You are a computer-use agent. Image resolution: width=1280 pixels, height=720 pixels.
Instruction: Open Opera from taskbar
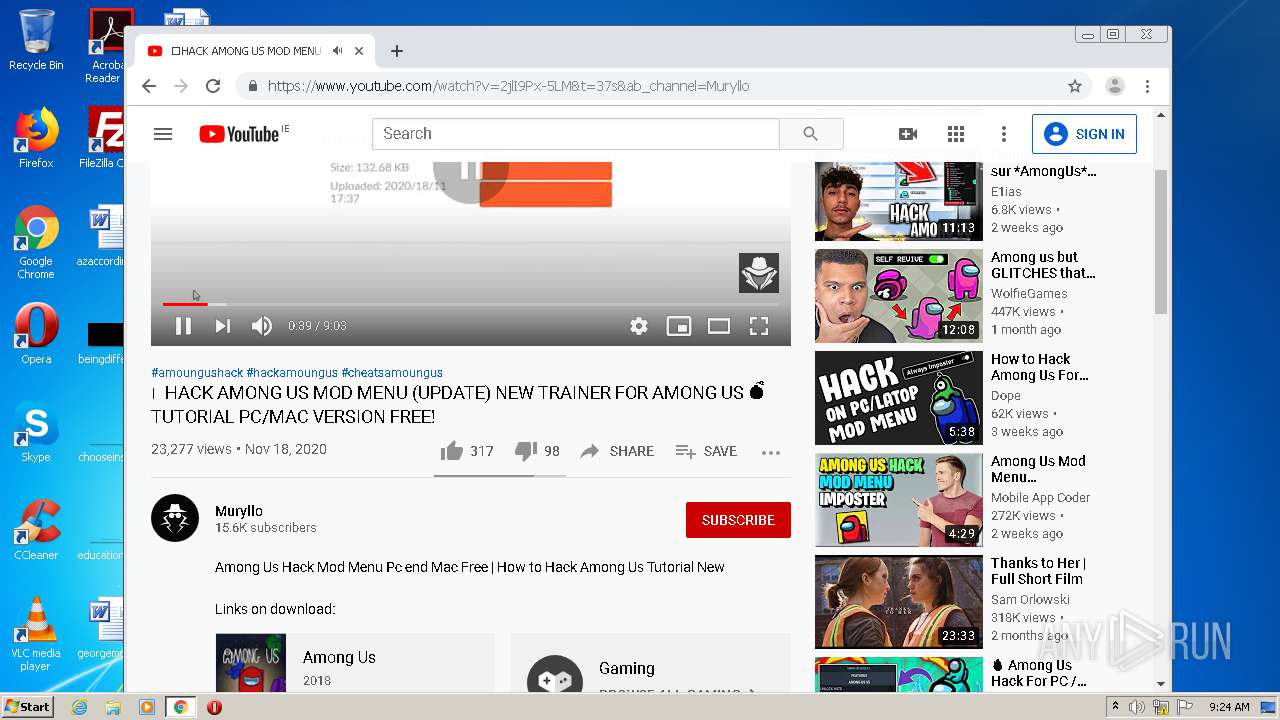coord(214,707)
